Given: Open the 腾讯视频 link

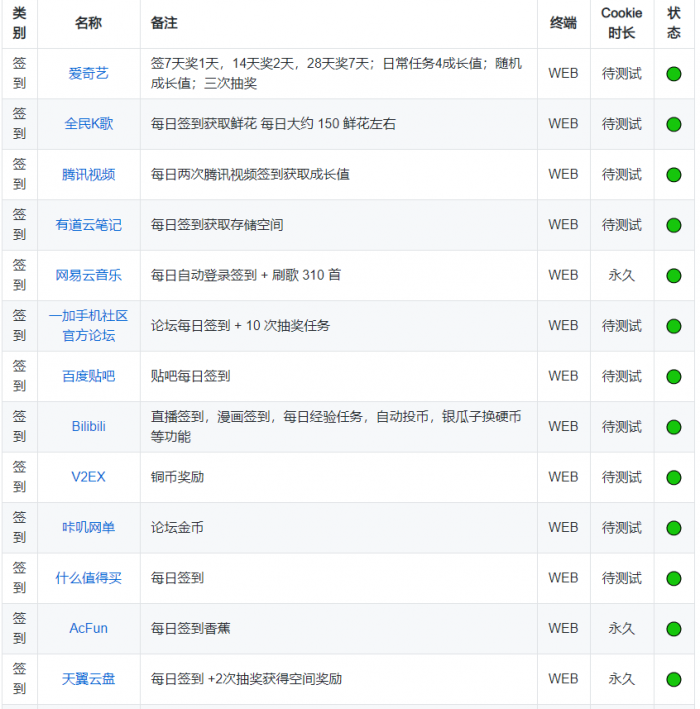Looking at the screenshot, I should pyautogui.click(x=89, y=174).
